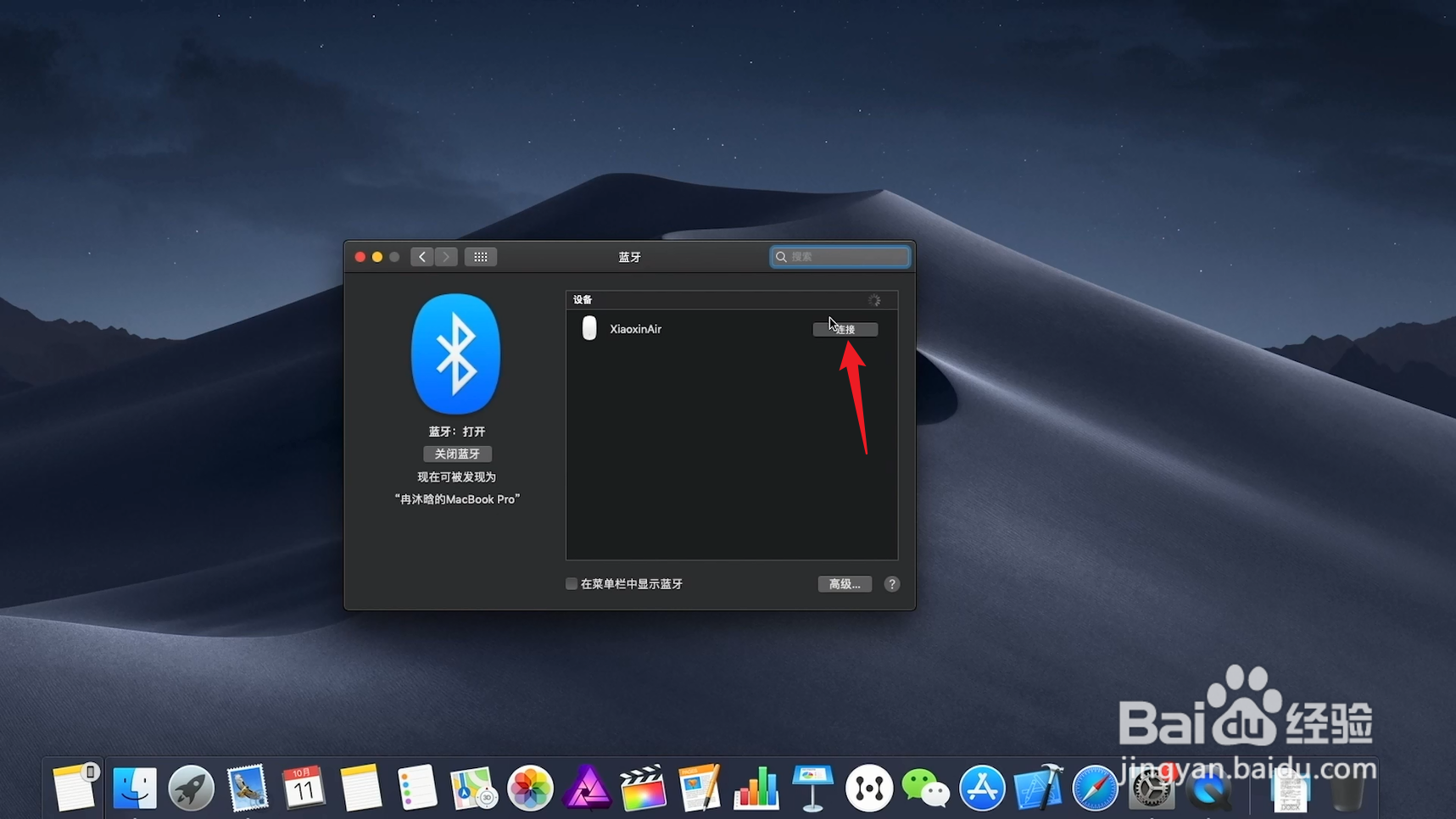Screen dimensions: 1456x819
Task: Open the white circular M-shaped app icon
Action: pyautogui.click(x=869, y=788)
